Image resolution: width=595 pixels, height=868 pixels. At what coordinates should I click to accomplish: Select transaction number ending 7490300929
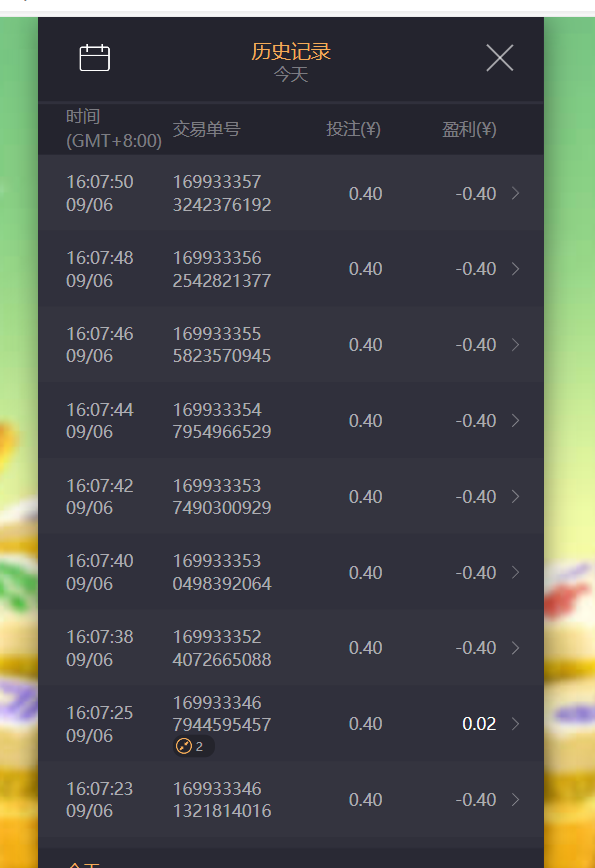coord(222,497)
